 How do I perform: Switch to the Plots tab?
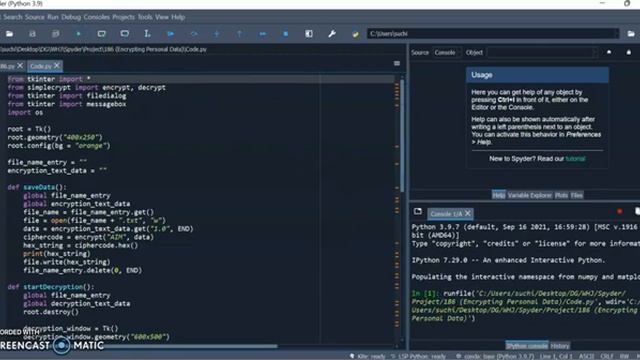click(562, 195)
